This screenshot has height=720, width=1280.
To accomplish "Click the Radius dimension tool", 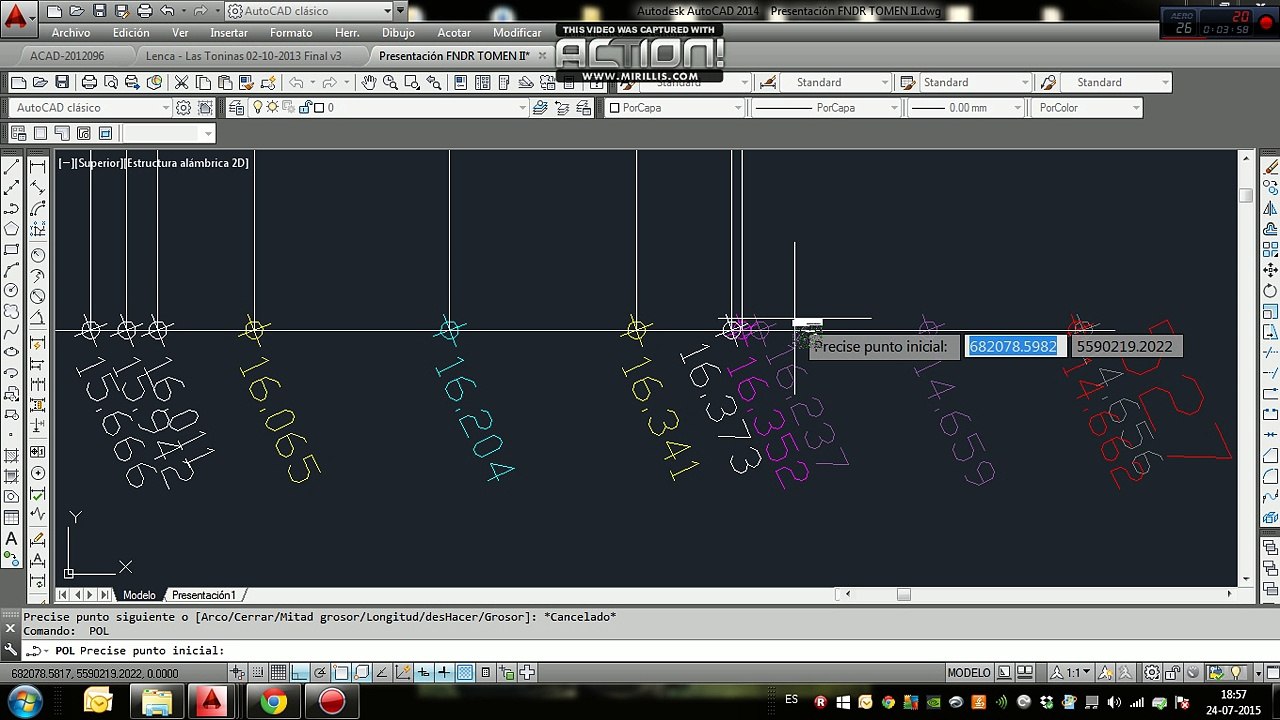I will click(x=38, y=255).
